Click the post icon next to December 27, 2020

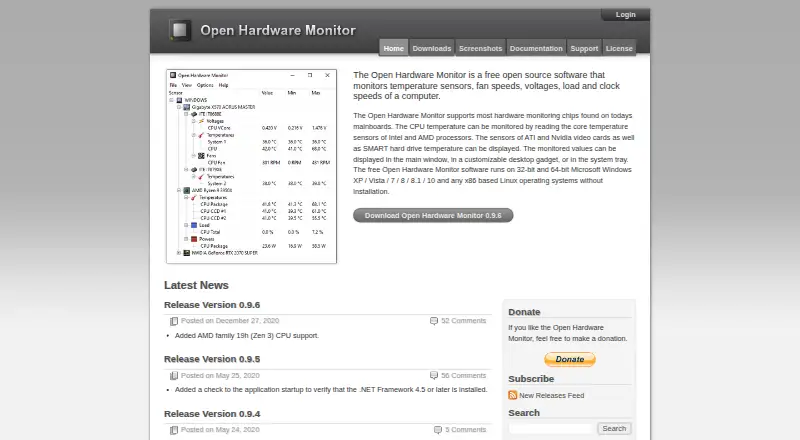tap(174, 321)
